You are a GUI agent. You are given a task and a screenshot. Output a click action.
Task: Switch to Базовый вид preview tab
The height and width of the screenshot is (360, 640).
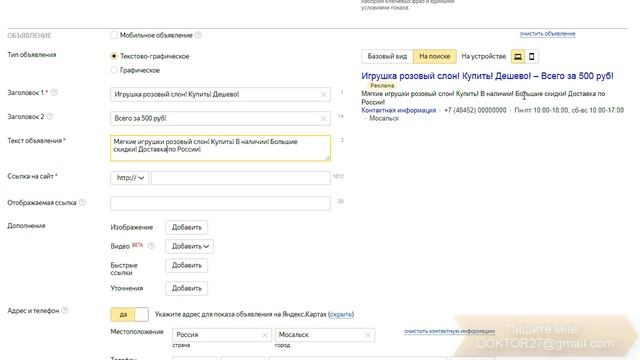pyautogui.click(x=387, y=56)
